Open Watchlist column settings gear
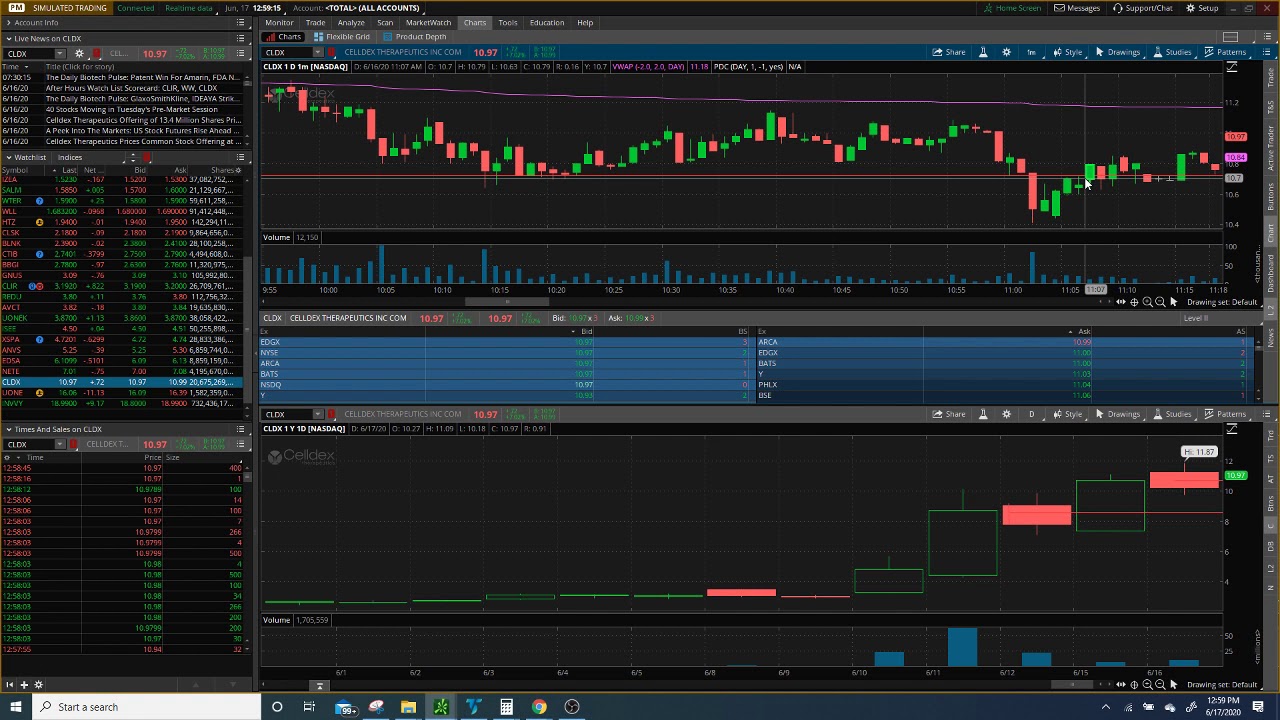 (240, 170)
